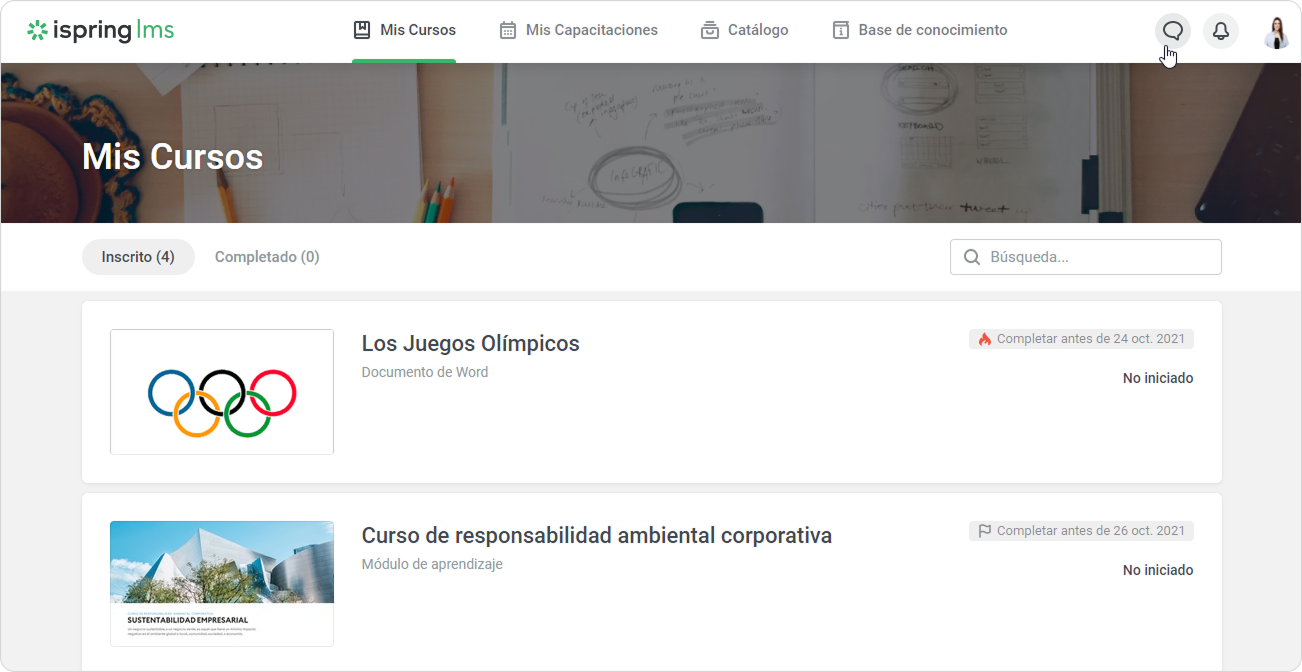Image resolution: width=1302 pixels, height=672 pixels.
Task: Select the Inscrito (4) filter tab
Action: [x=138, y=257]
